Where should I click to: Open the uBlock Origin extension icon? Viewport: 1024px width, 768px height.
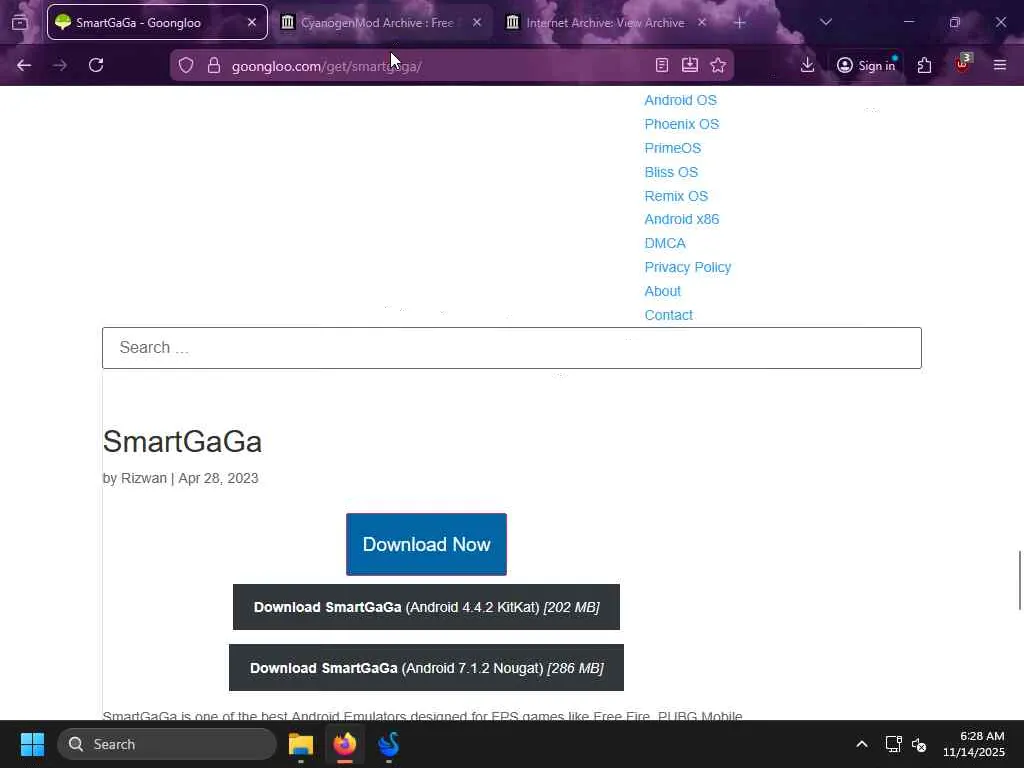(x=962, y=64)
